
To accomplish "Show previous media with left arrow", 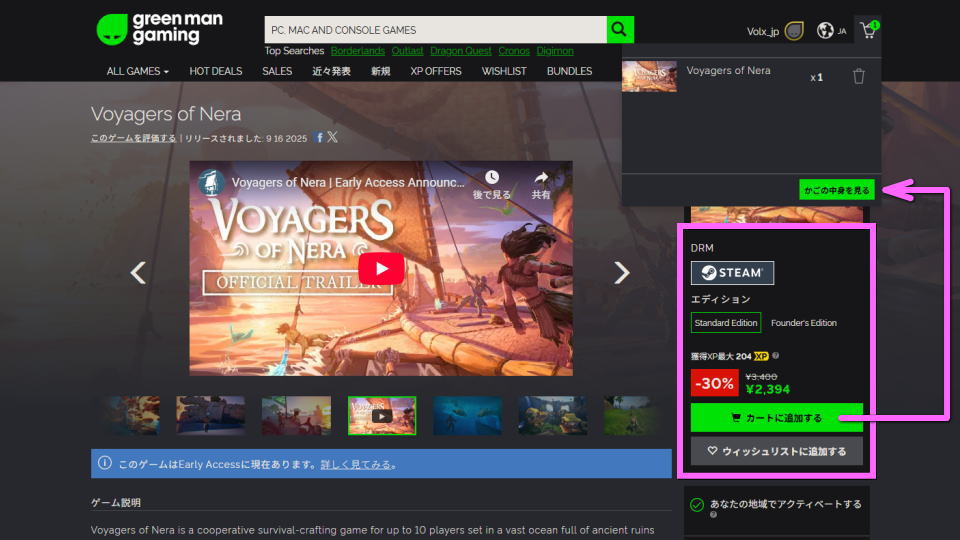I will [138, 272].
